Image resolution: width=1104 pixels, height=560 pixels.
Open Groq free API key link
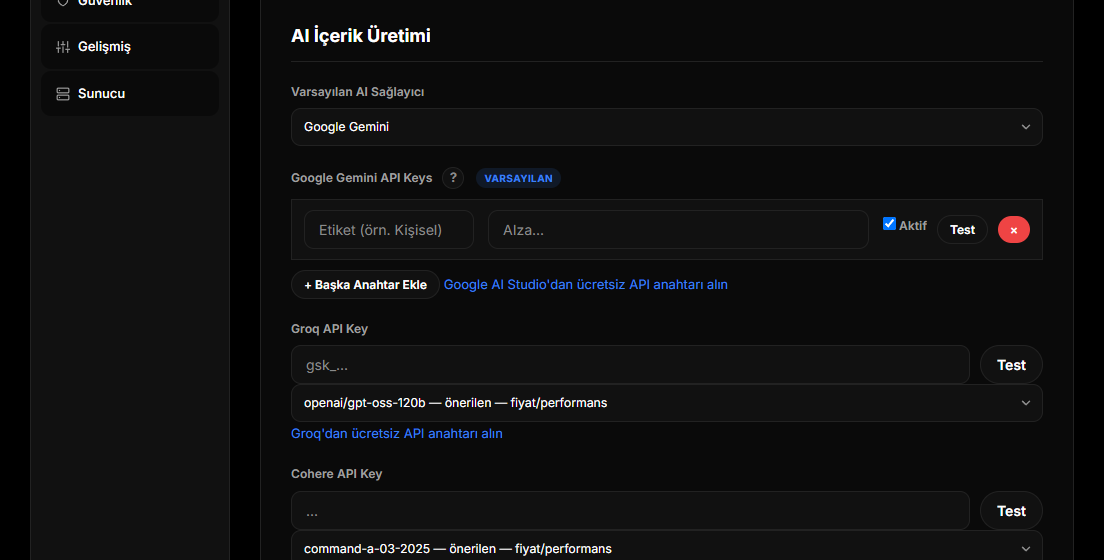coord(396,434)
